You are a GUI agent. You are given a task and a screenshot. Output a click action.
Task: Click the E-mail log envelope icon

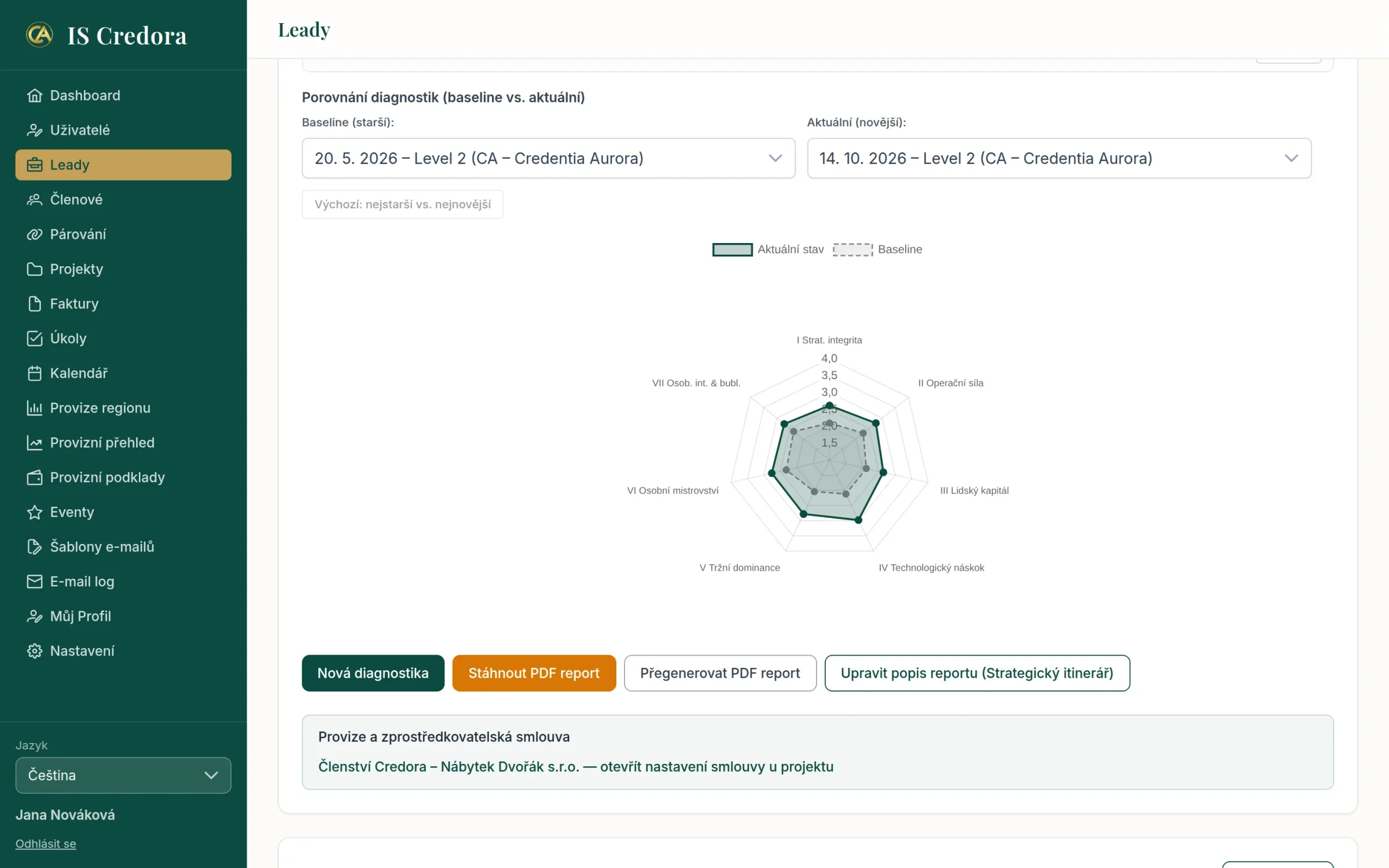pos(35,582)
